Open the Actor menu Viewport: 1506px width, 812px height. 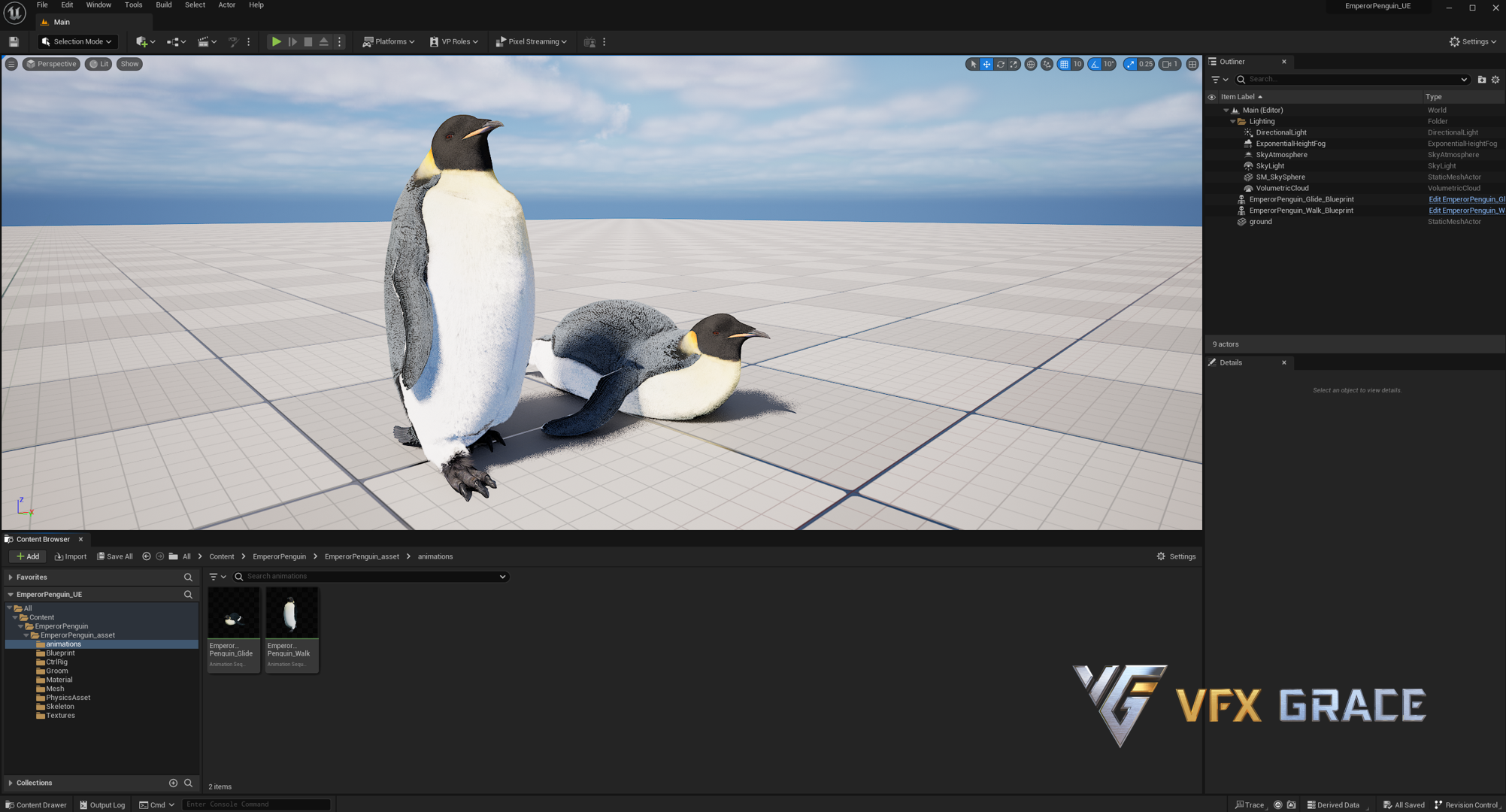226,5
